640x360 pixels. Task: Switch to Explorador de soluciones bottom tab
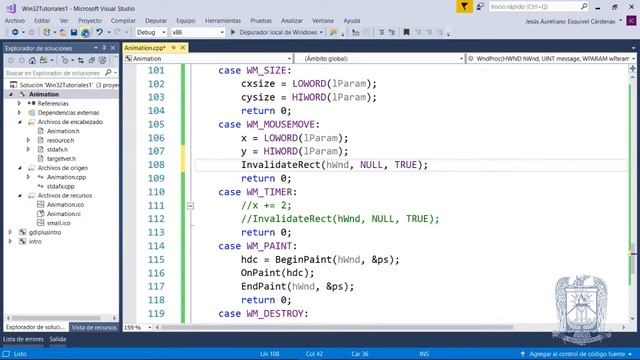pyautogui.click(x=36, y=327)
